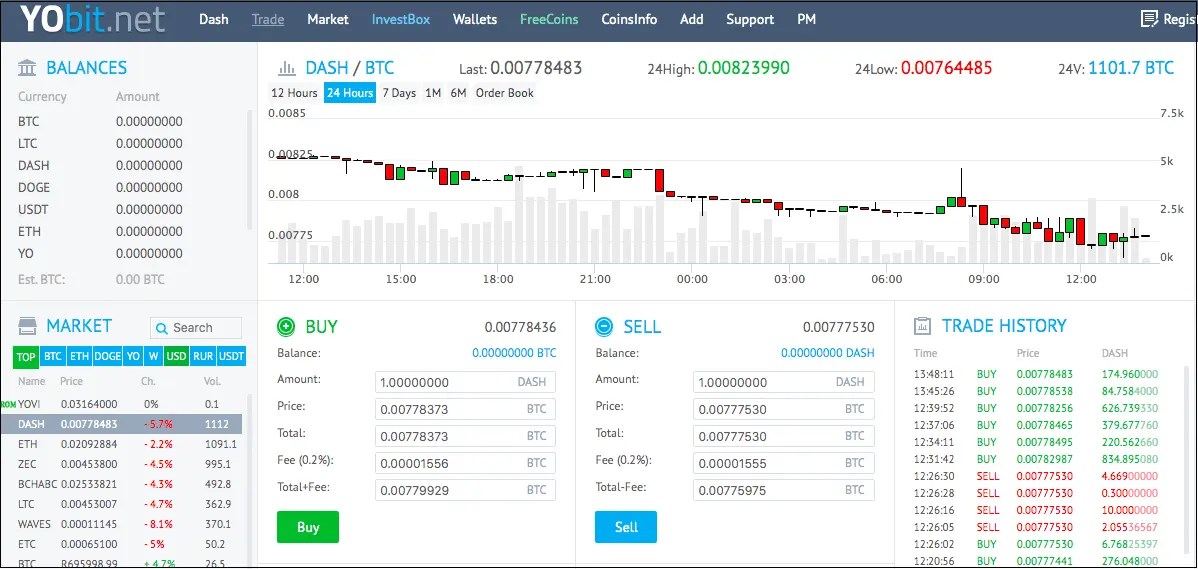Click the Buy Total input field
The height and width of the screenshot is (569, 1198).
465,436
